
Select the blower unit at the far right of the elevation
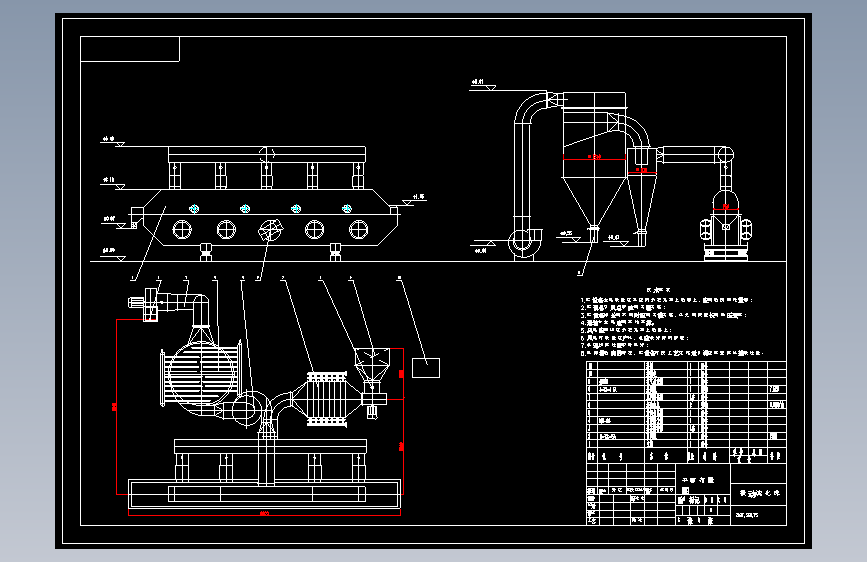click(x=725, y=225)
